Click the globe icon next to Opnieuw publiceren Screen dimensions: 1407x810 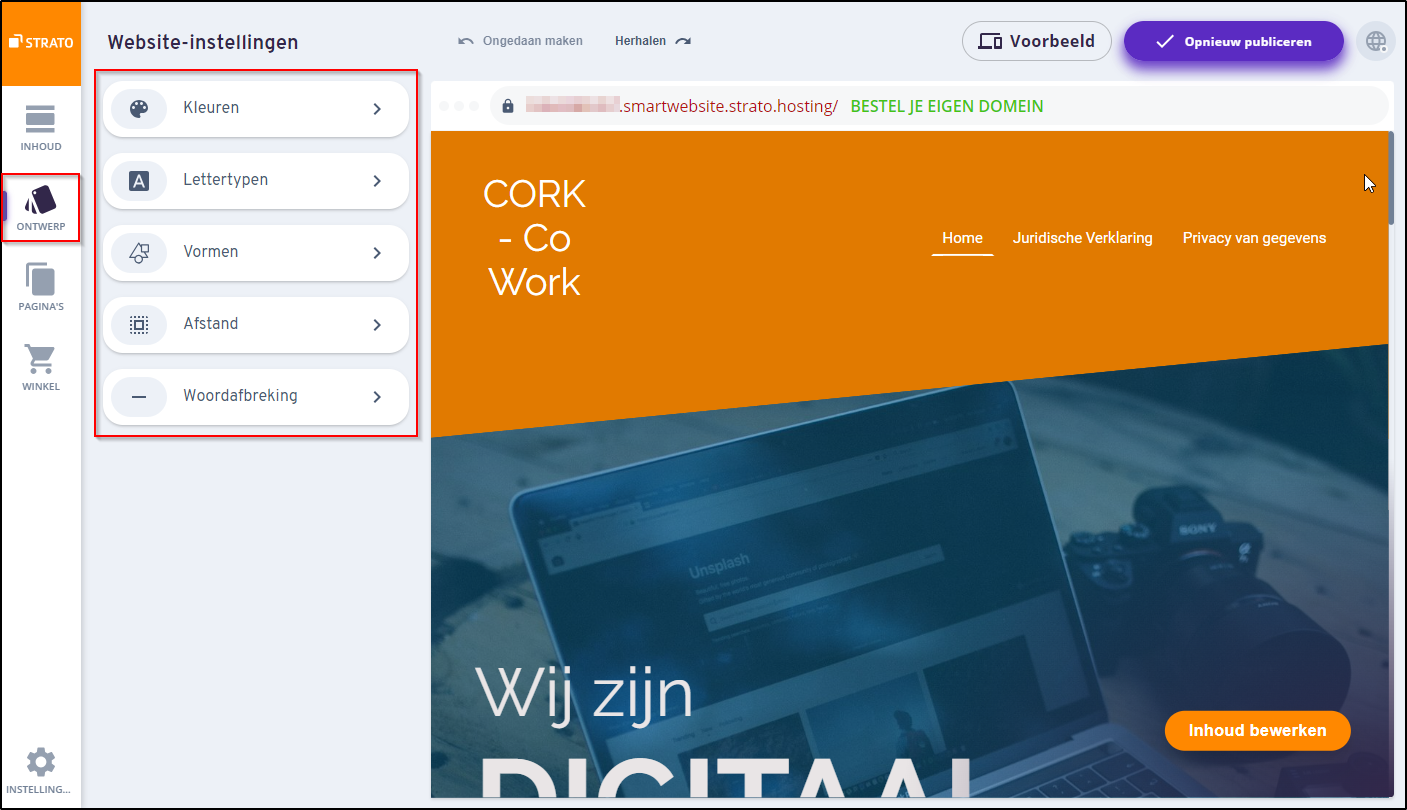(1376, 41)
